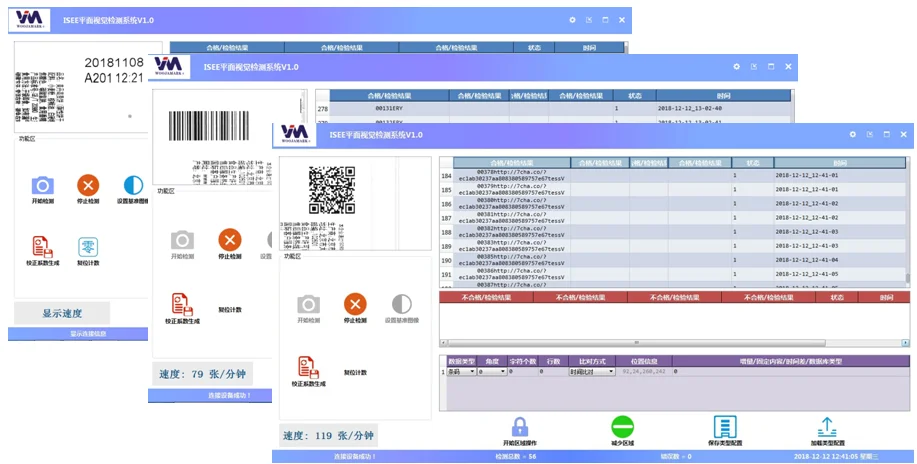Open settings gear in the front window title bar
This screenshot has width=917, height=464.
pos(853,134)
